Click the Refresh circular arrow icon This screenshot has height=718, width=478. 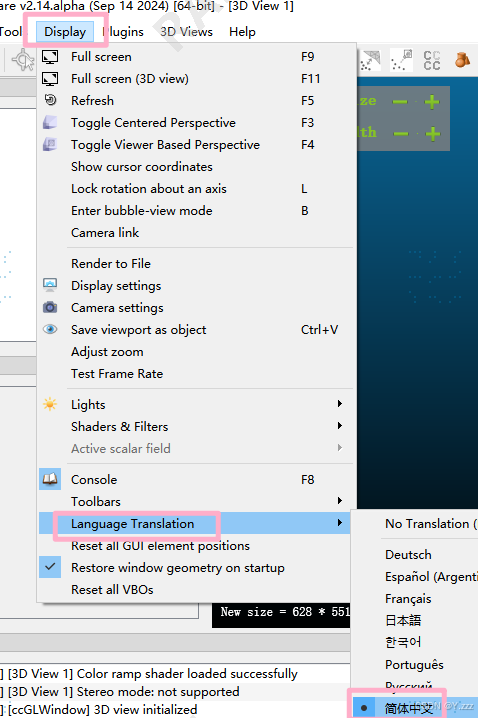tap(50, 100)
